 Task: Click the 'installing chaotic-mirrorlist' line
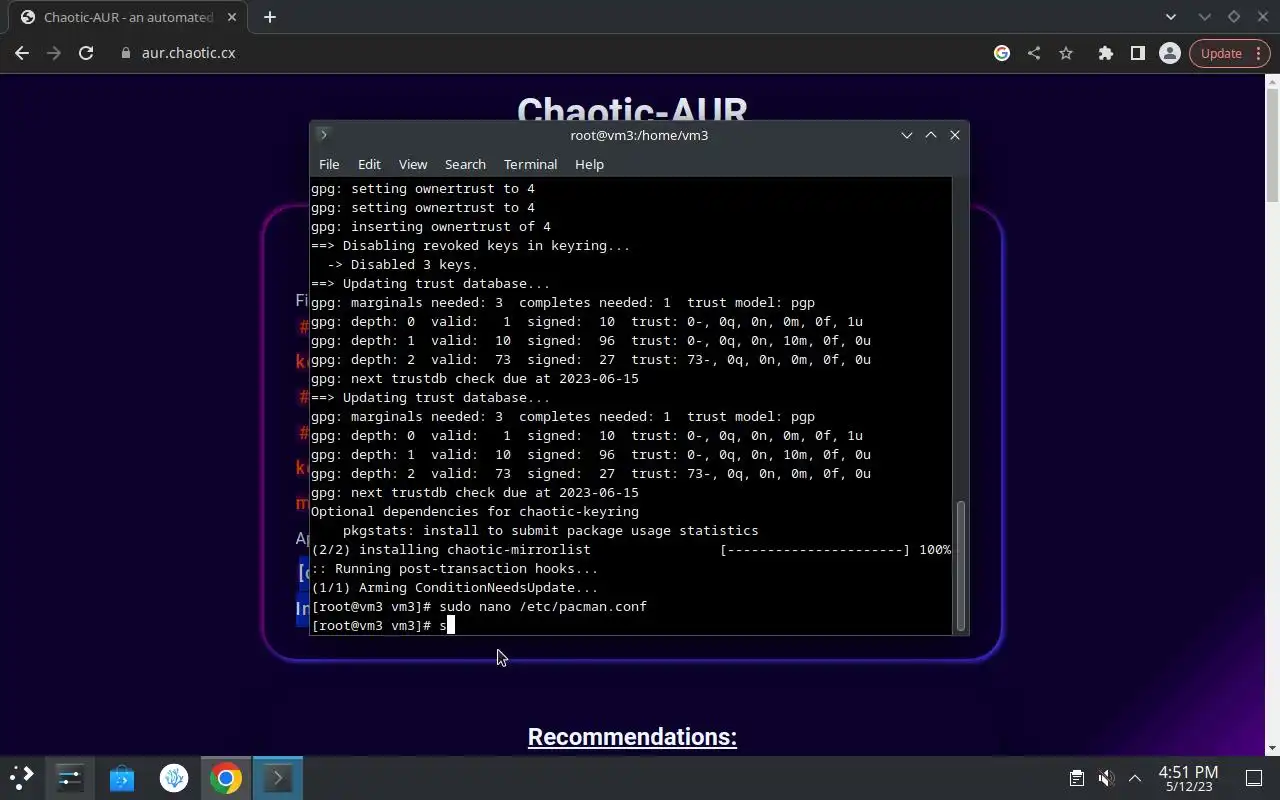[x=631, y=550]
